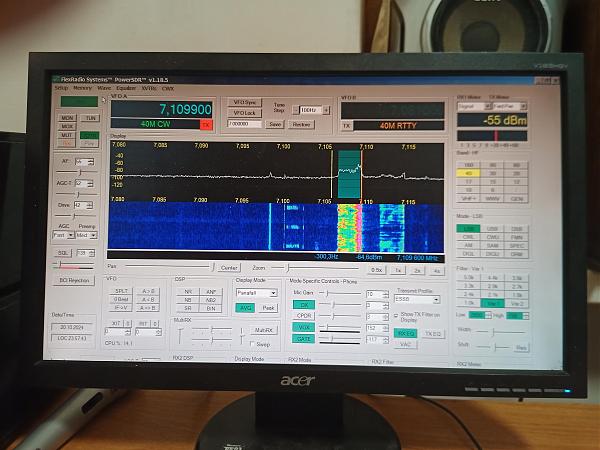This screenshot has width=600, height=450.
Task: Toggle the AVG display averaging button
Action: pos(246,308)
